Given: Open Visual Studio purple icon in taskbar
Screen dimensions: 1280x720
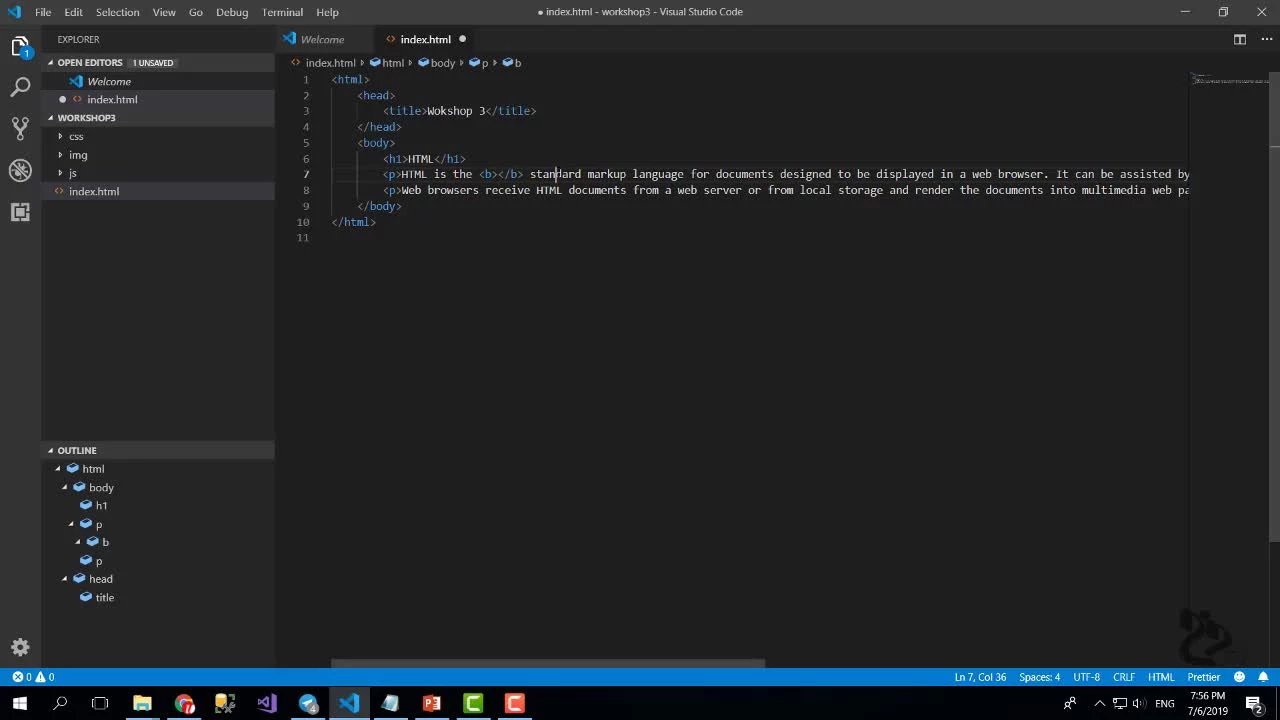Looking at the screenshot, I should [x=266, y=703].
